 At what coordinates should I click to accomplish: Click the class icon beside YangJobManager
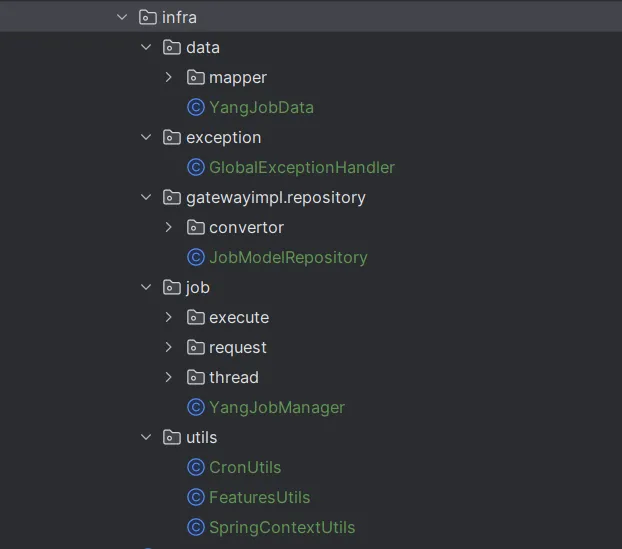click(196, 407)
